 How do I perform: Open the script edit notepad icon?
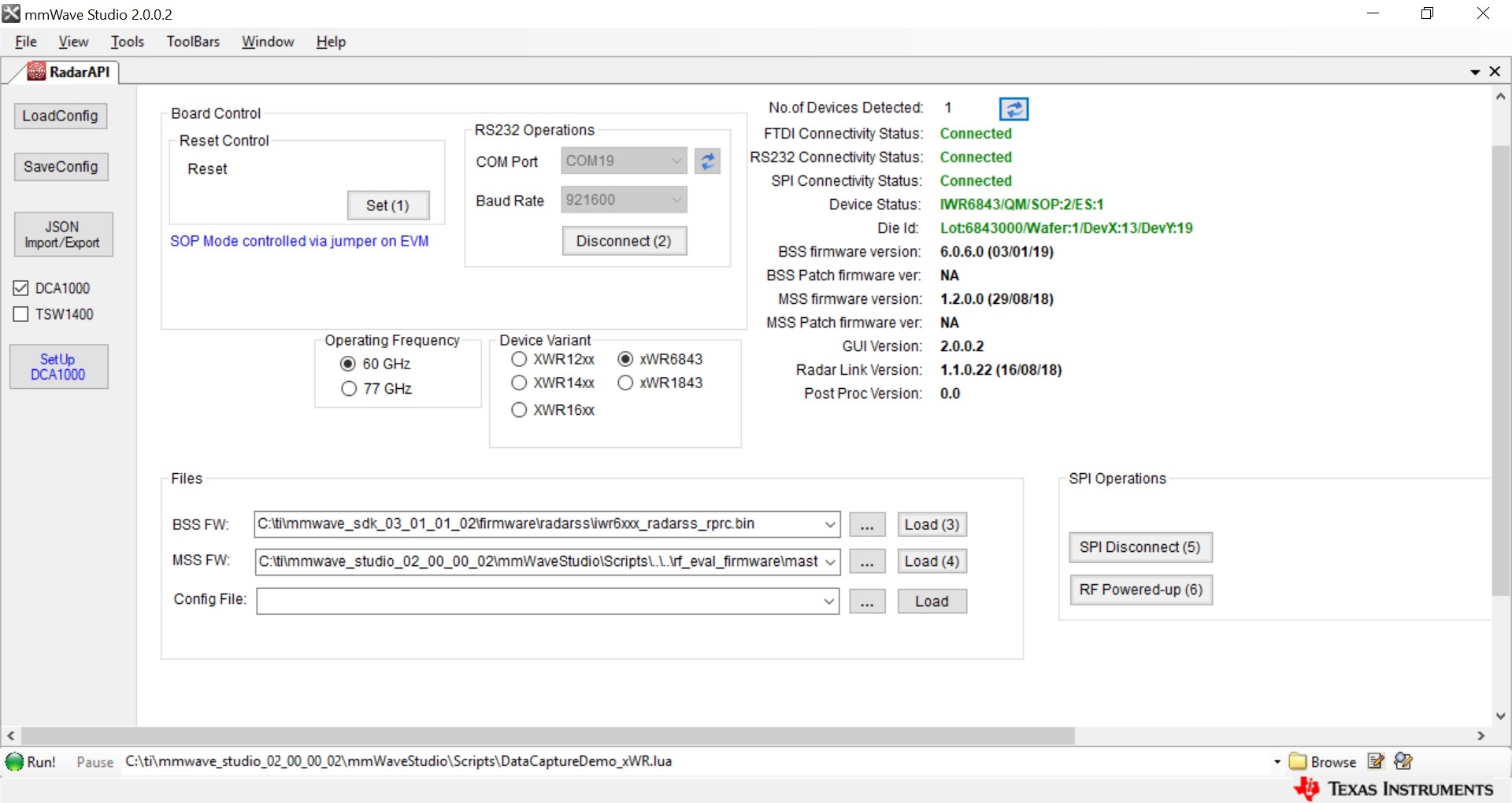(x=1376, y=761)
